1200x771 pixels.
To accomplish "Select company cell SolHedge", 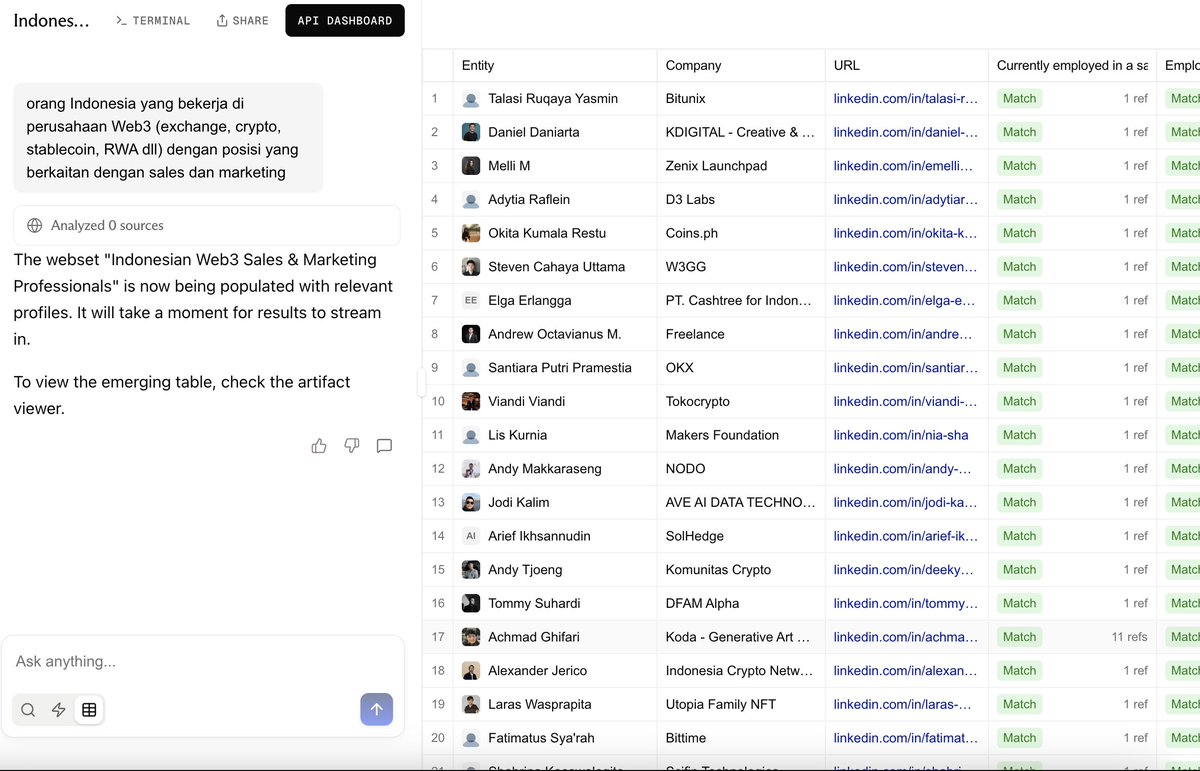I will (741, 536).
